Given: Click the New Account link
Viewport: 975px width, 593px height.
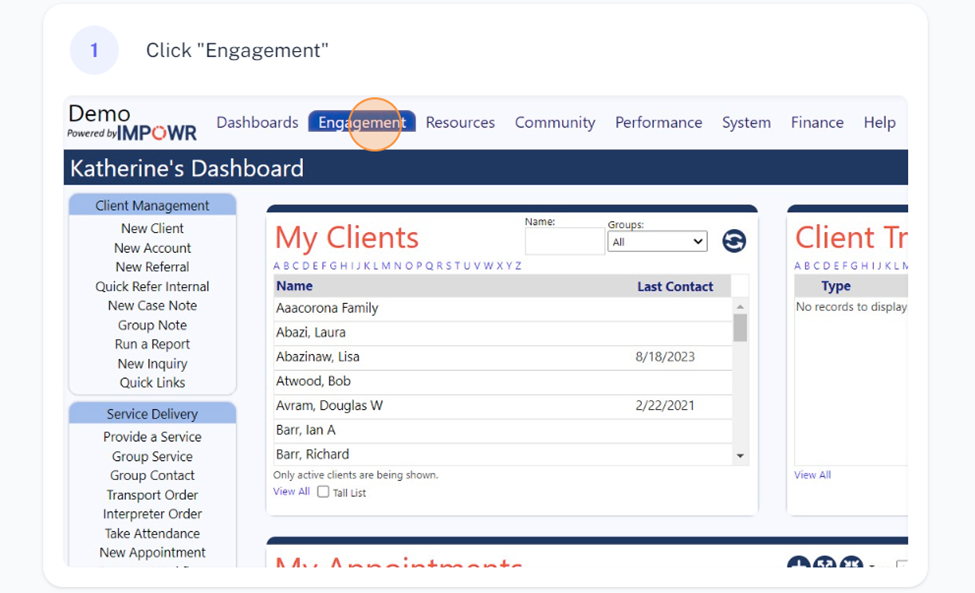Looking at the screenshot, I should point(152,248).
